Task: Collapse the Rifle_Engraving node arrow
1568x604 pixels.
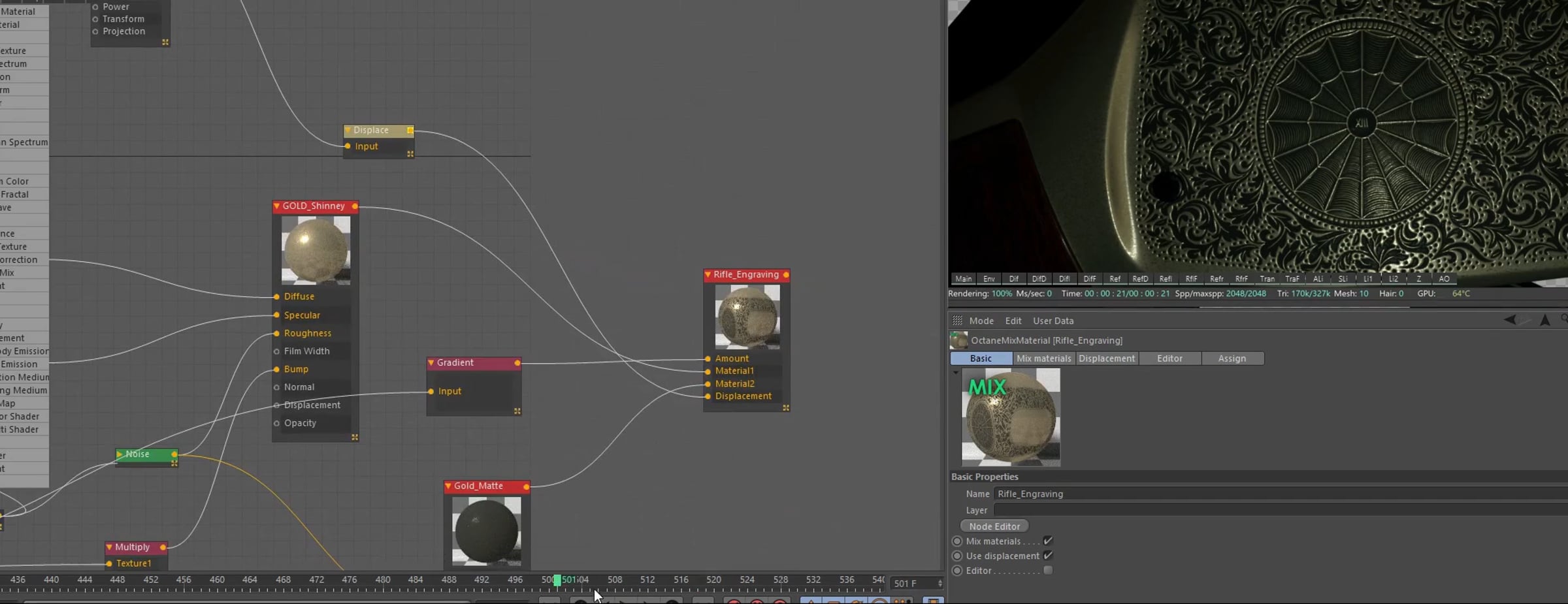Action: [x=708, y=275]
